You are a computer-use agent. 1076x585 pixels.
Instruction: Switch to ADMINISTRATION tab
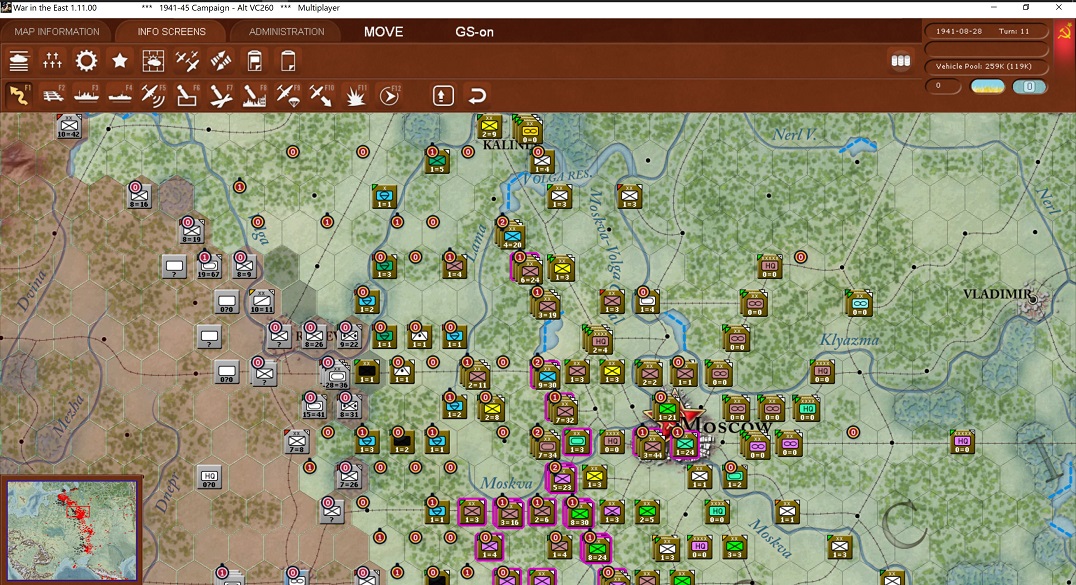(x=286, y=32)
